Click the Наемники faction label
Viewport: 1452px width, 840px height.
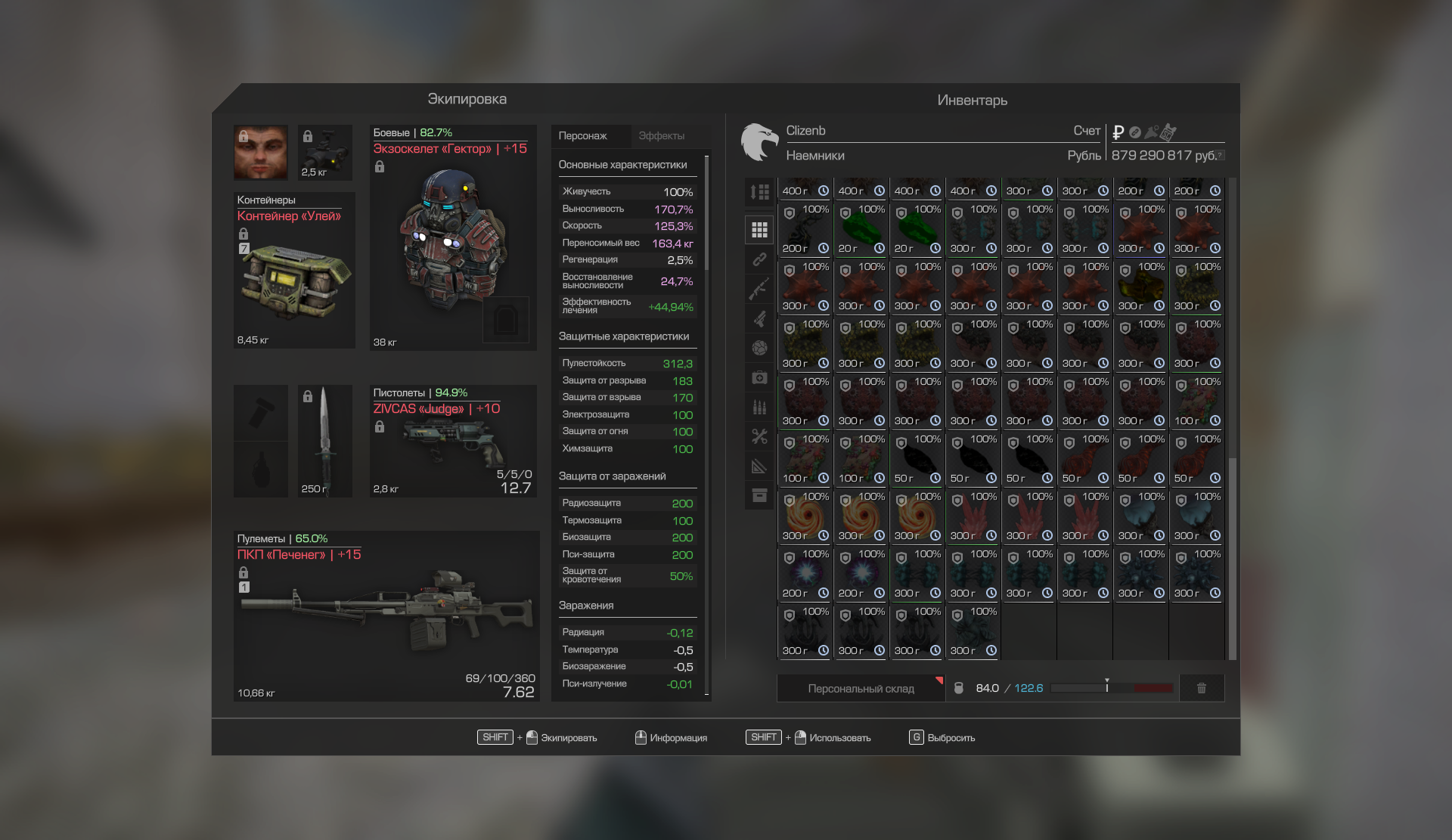coord(815,156)
